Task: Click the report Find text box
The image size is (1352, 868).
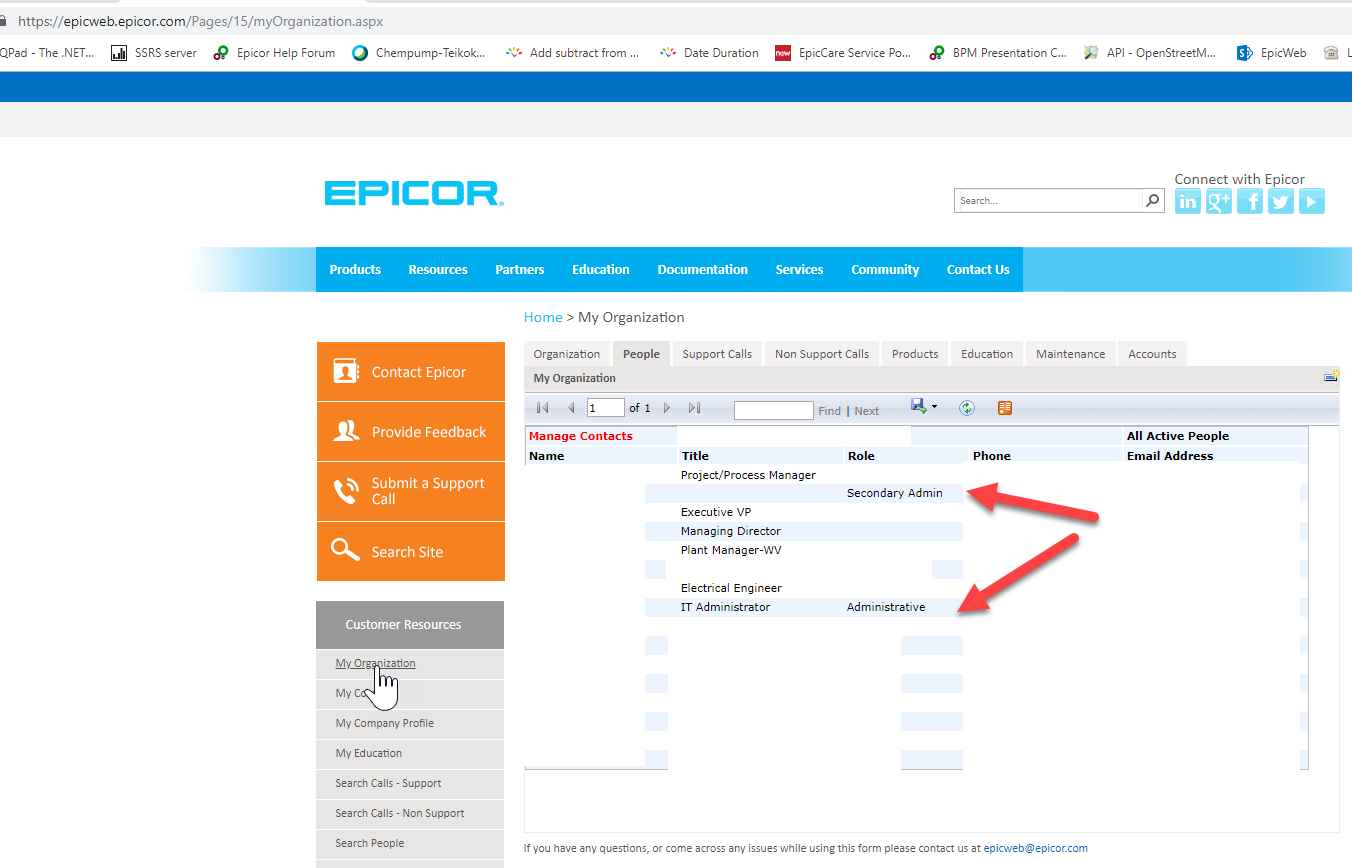Action: (x=774, y=410)
